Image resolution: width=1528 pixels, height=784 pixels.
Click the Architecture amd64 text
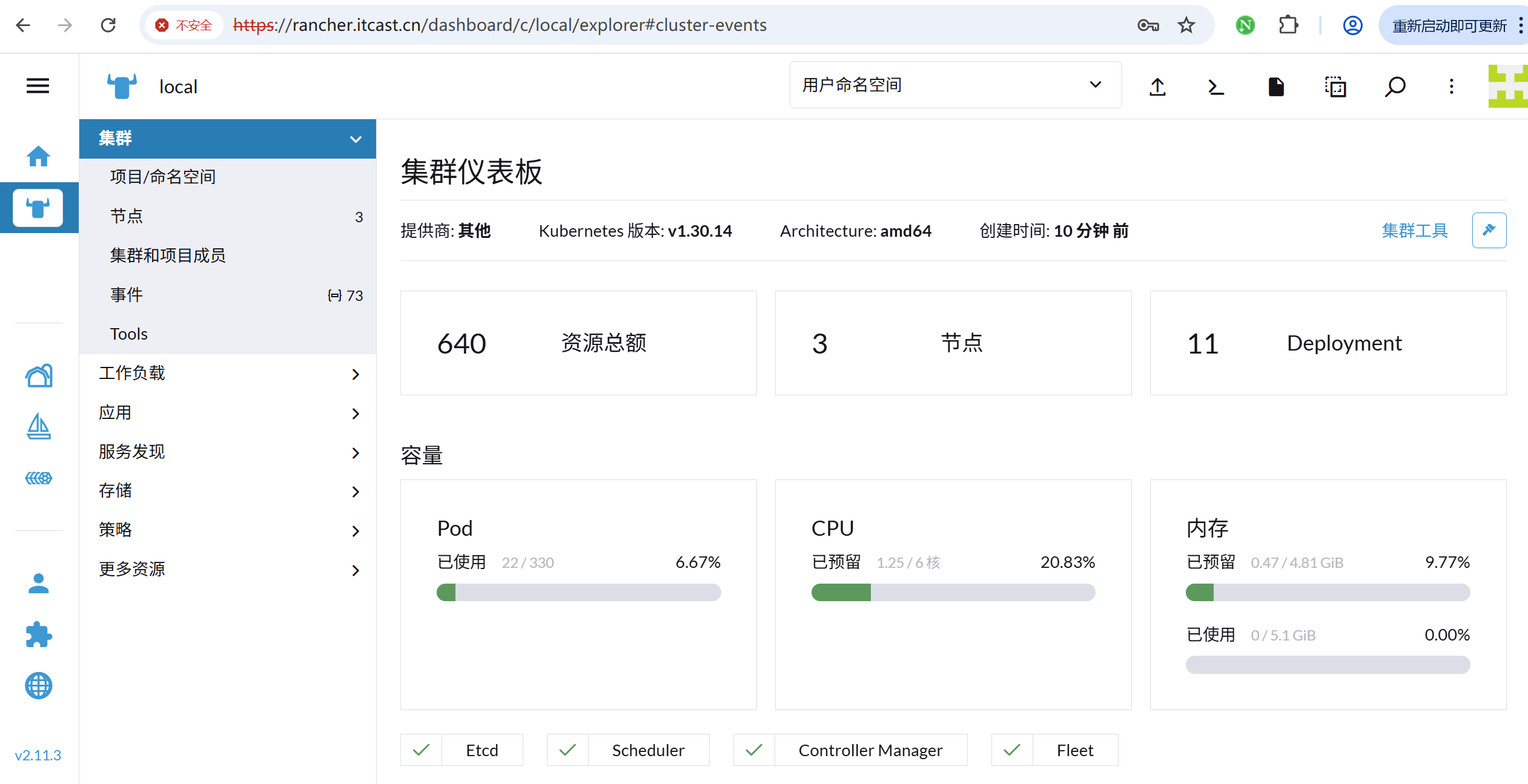pos(856,231)
